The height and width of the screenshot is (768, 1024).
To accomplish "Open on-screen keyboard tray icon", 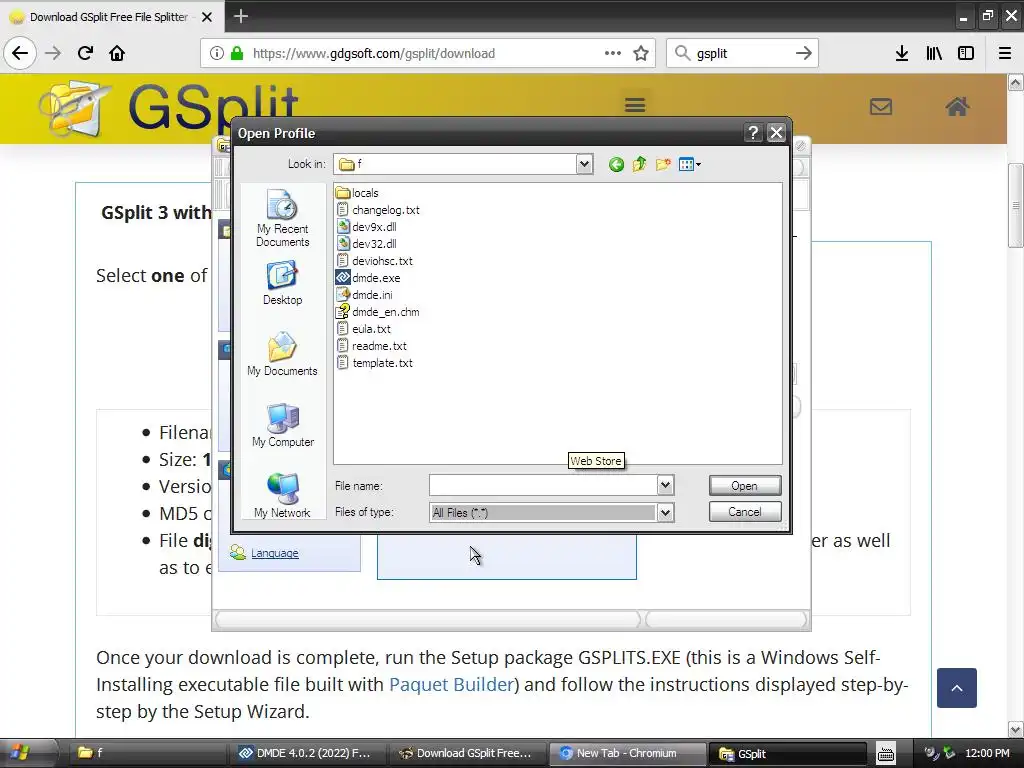I will pyautogui.click(x=886, y=754).
